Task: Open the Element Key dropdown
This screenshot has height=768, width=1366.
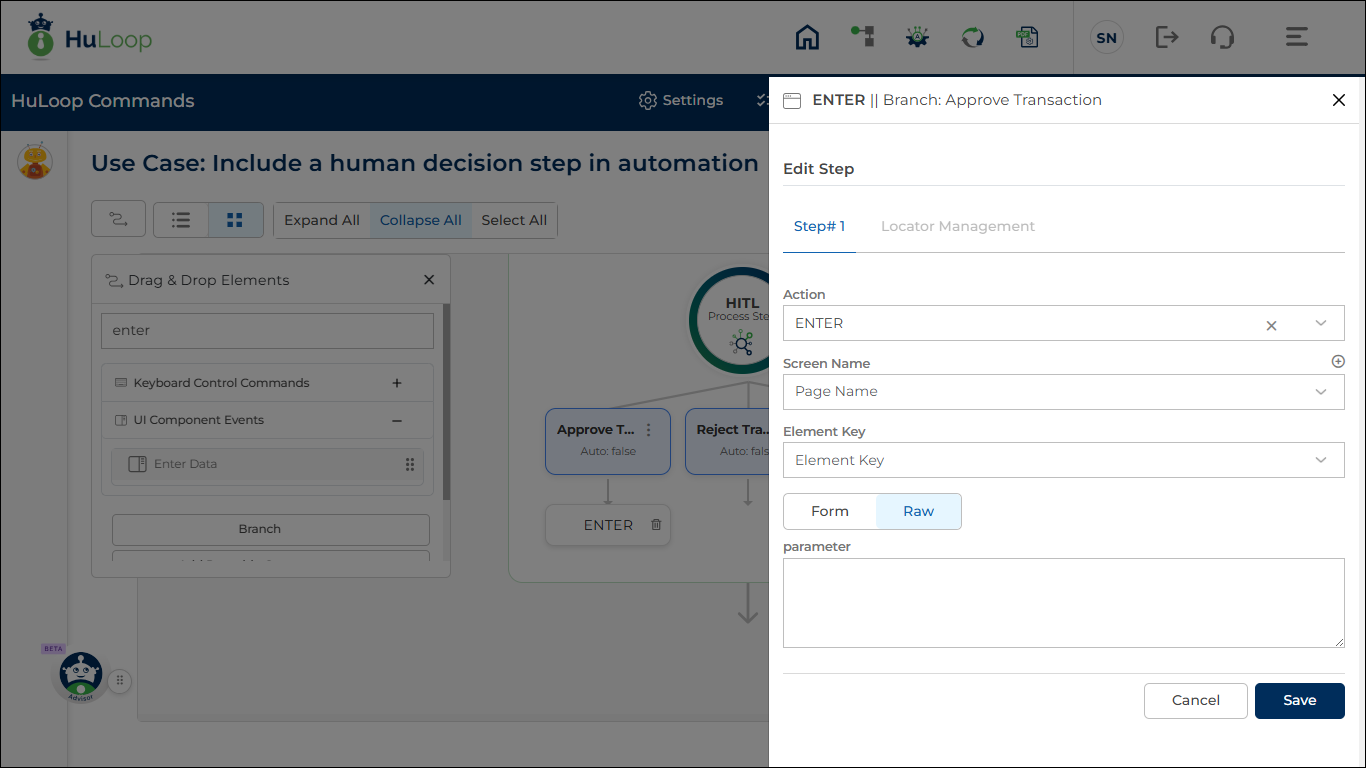Action: 1063,460
